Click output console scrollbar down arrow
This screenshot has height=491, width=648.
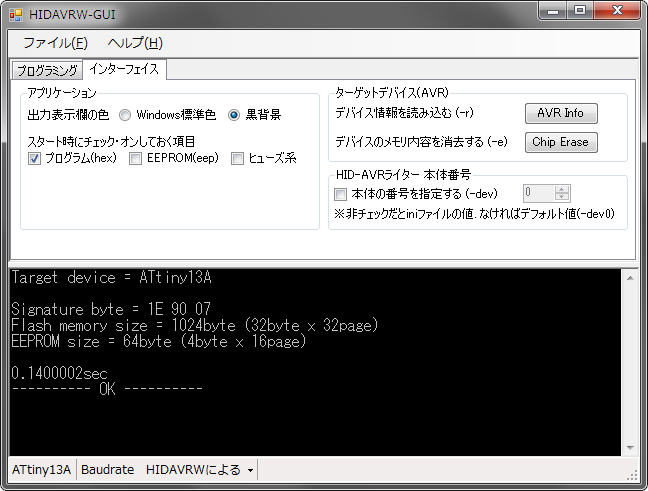click(630, 448)
